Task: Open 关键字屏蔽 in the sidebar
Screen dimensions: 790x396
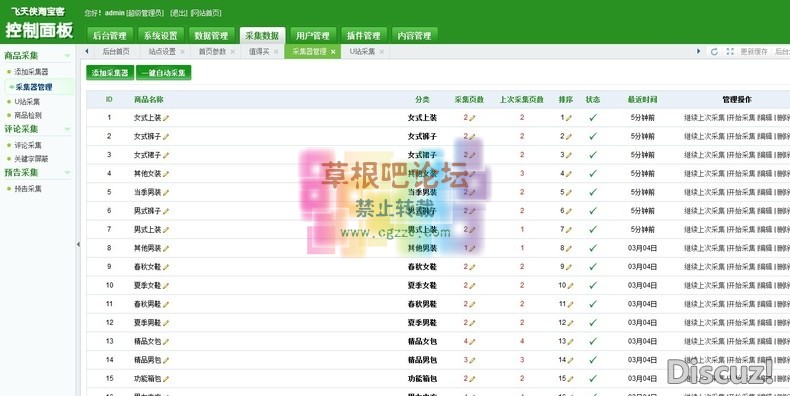Action: click(31, 159)
